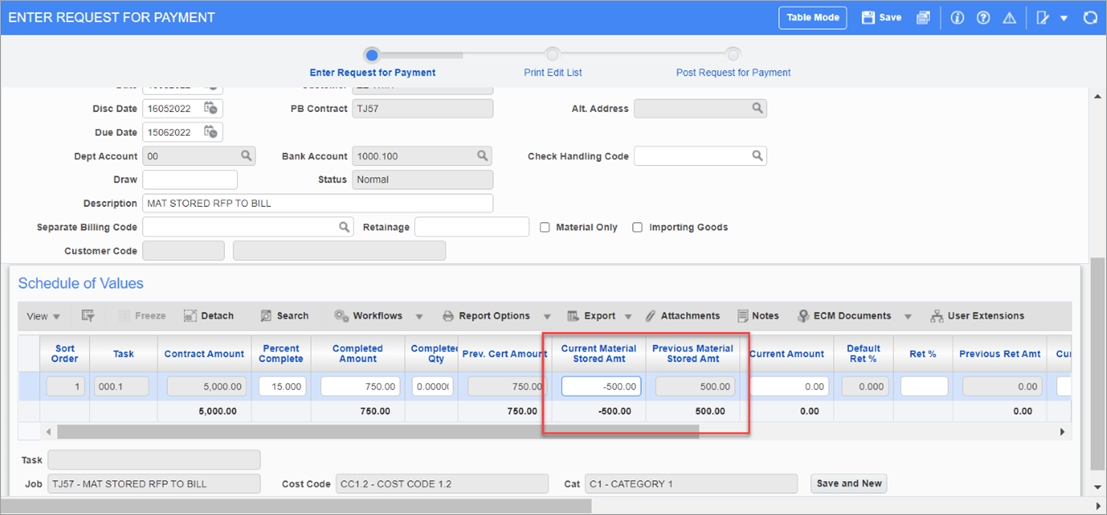Screen dimensions: 1107x515
Task: Click the help question mark icon
Action: point(983,18)
